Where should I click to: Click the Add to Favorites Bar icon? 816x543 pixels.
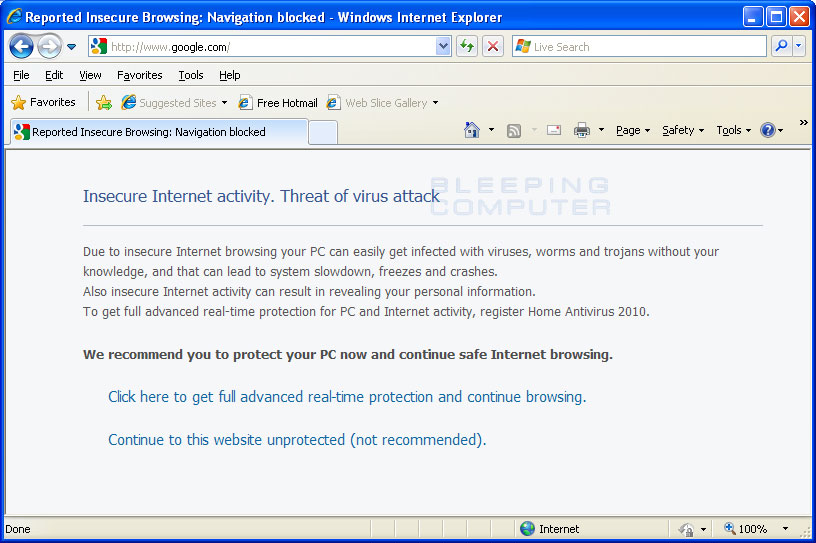click(x=104, y=103)
